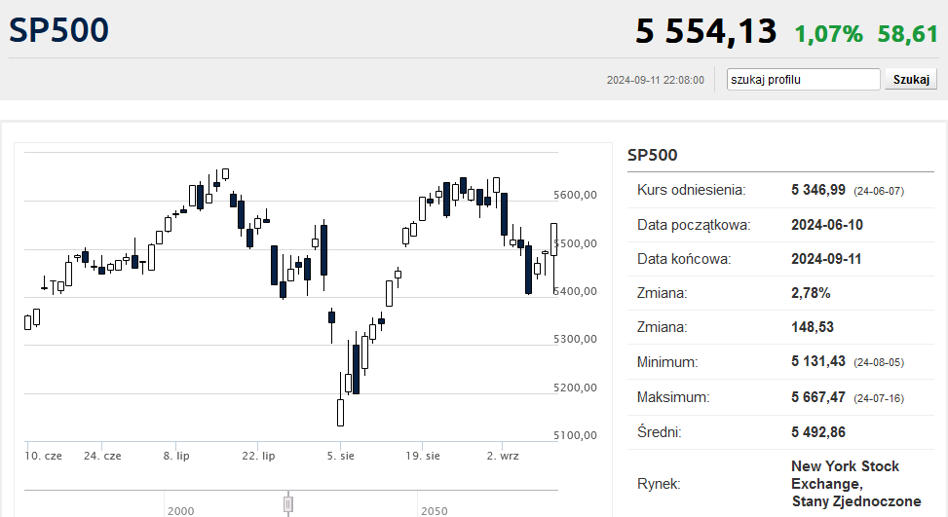Click the last white candle on chart's right edge

click(x=554, y=240)
